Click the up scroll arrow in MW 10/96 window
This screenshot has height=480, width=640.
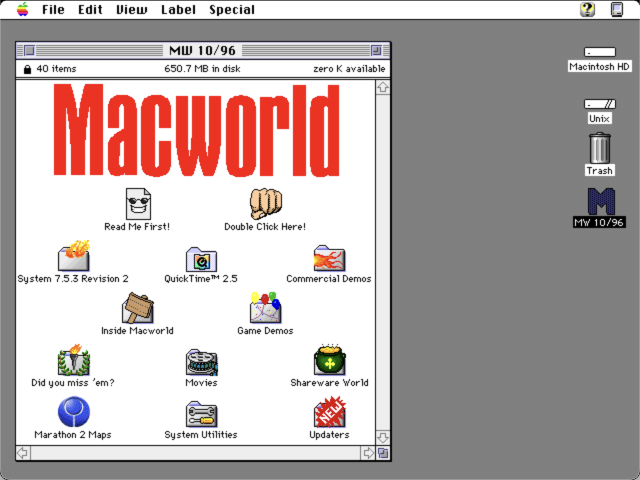tap(383, 87)
